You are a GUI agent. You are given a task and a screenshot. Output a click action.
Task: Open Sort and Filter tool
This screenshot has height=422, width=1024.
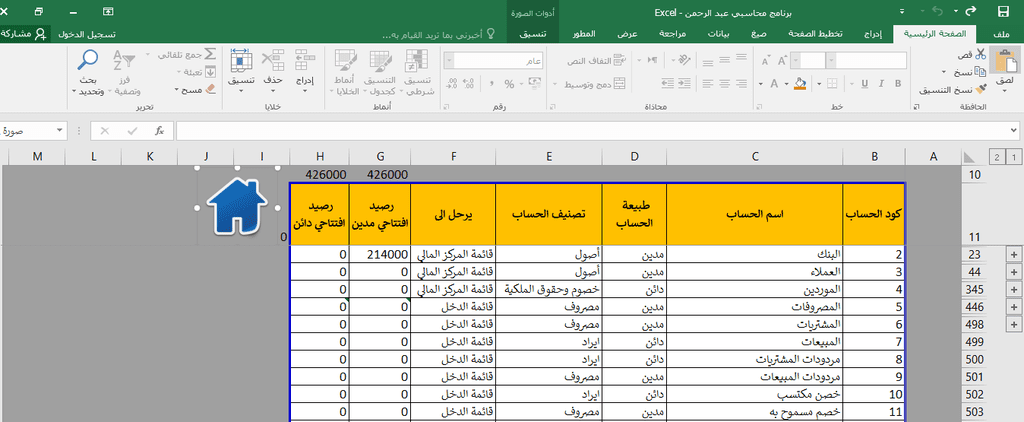123,61
